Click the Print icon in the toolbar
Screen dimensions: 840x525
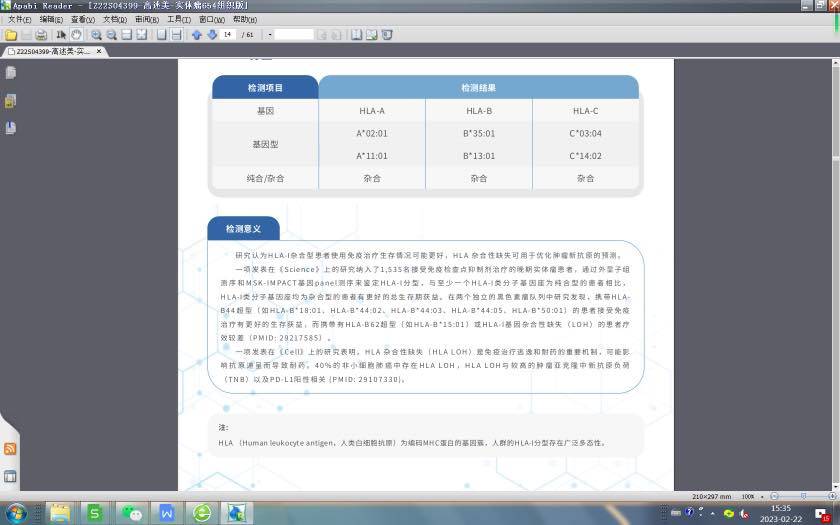point(41,35)
